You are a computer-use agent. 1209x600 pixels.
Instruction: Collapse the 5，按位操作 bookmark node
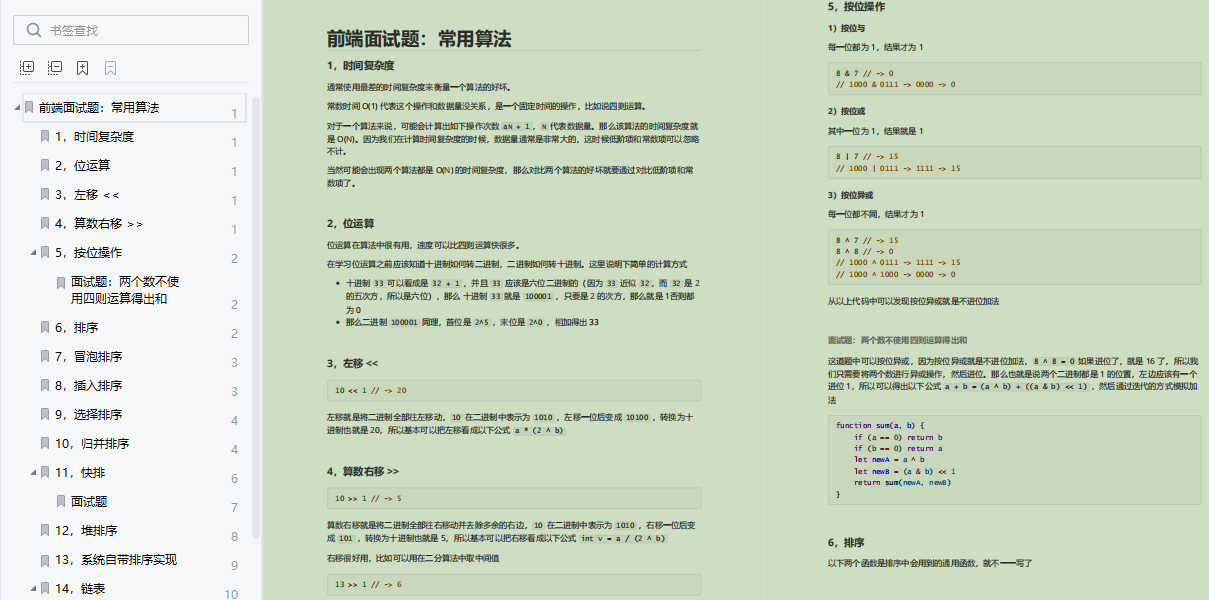(33, 253)
